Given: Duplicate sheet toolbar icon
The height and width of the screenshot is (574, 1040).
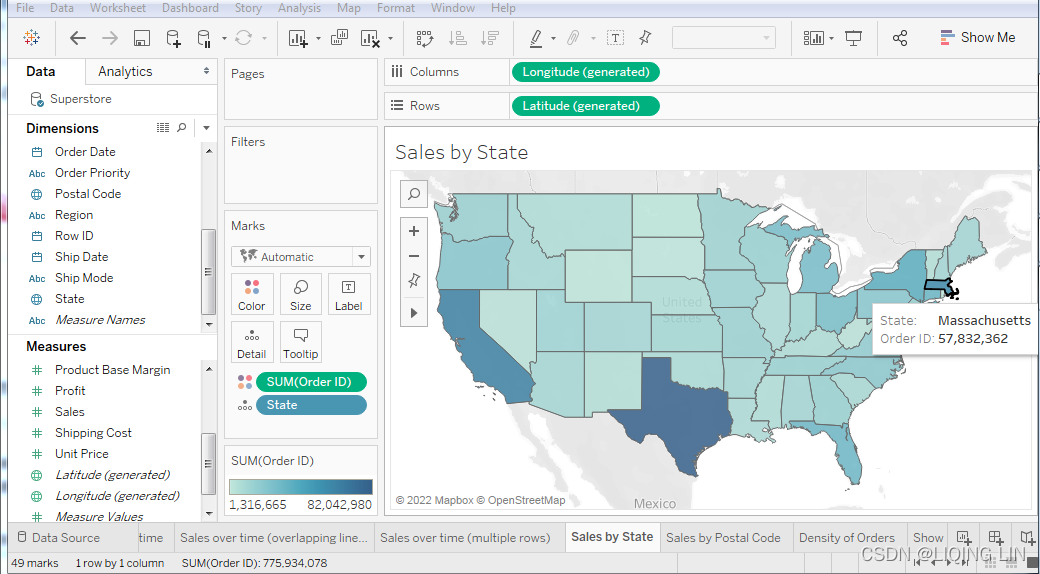Looking at the screenshot, I should pyautogui.click(x=339, y=38).
